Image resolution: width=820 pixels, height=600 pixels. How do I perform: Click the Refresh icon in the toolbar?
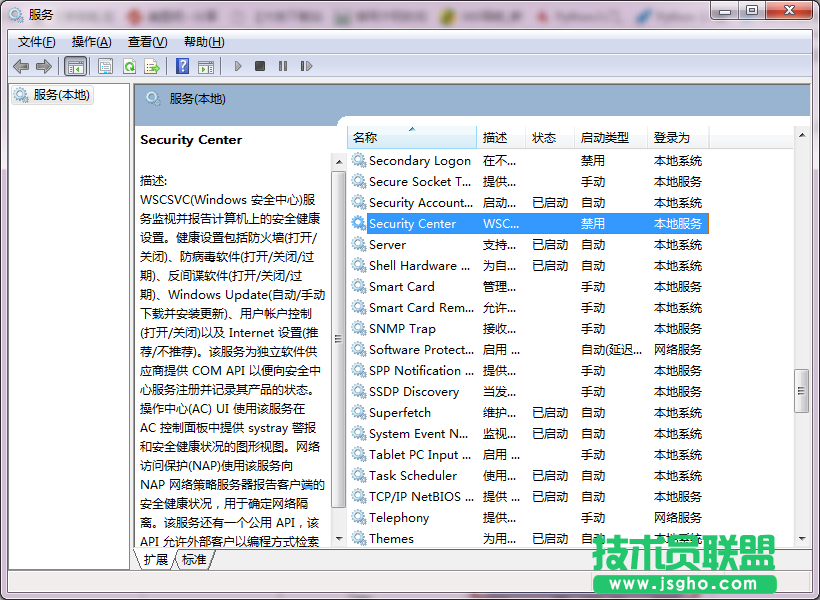click(131, 65)
